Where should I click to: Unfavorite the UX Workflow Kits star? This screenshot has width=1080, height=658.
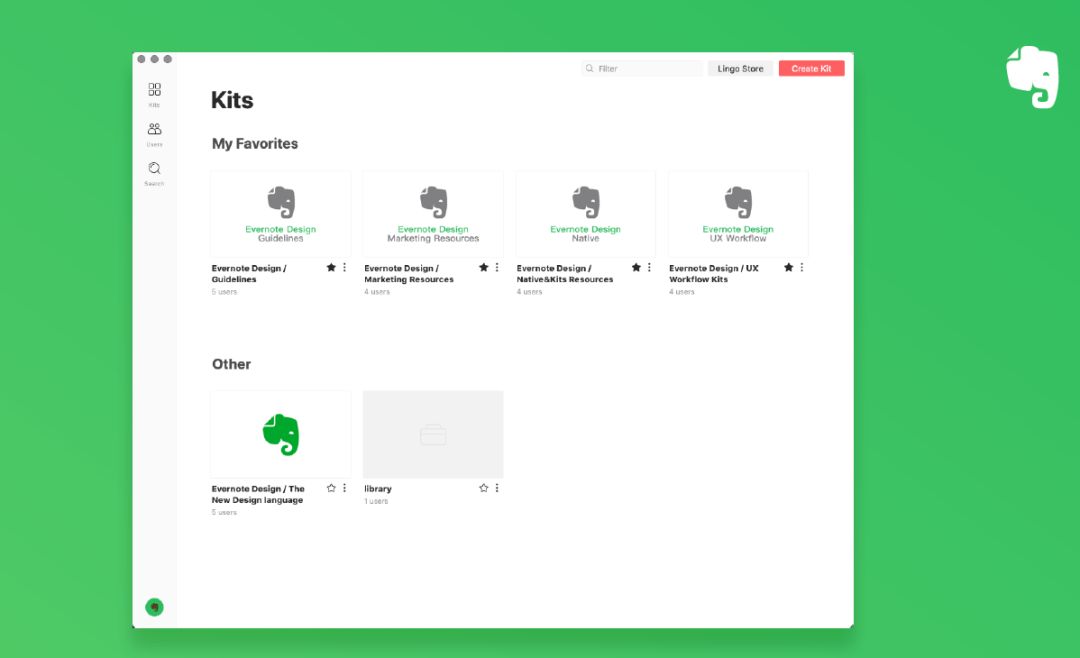789,267
